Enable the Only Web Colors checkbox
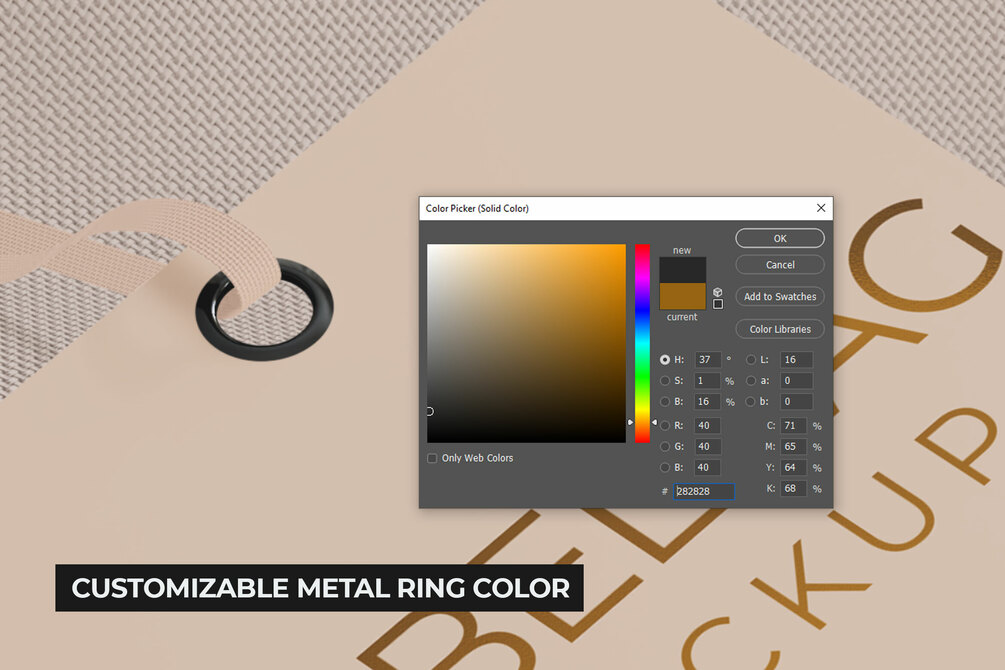Viewport: 1005px width, 670px height. point(432,458)
